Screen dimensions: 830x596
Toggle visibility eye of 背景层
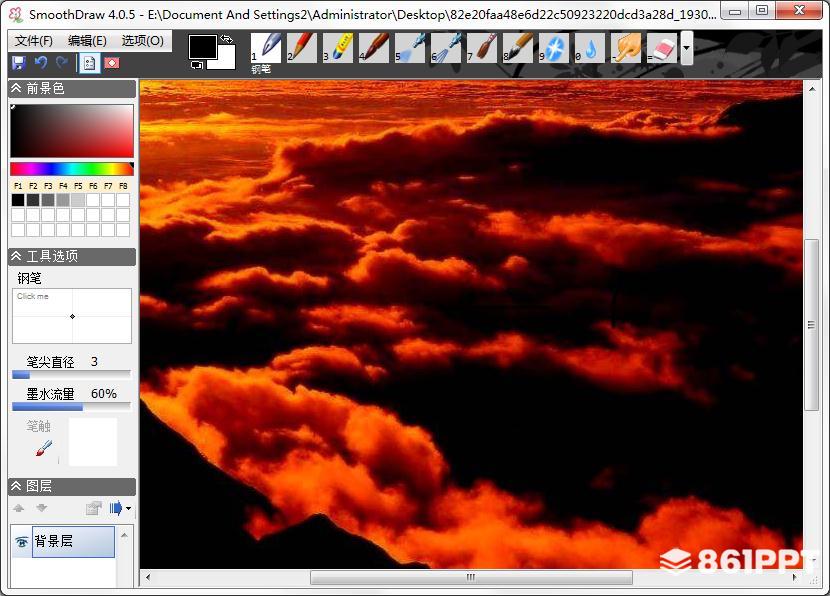[x=22, y=541]
